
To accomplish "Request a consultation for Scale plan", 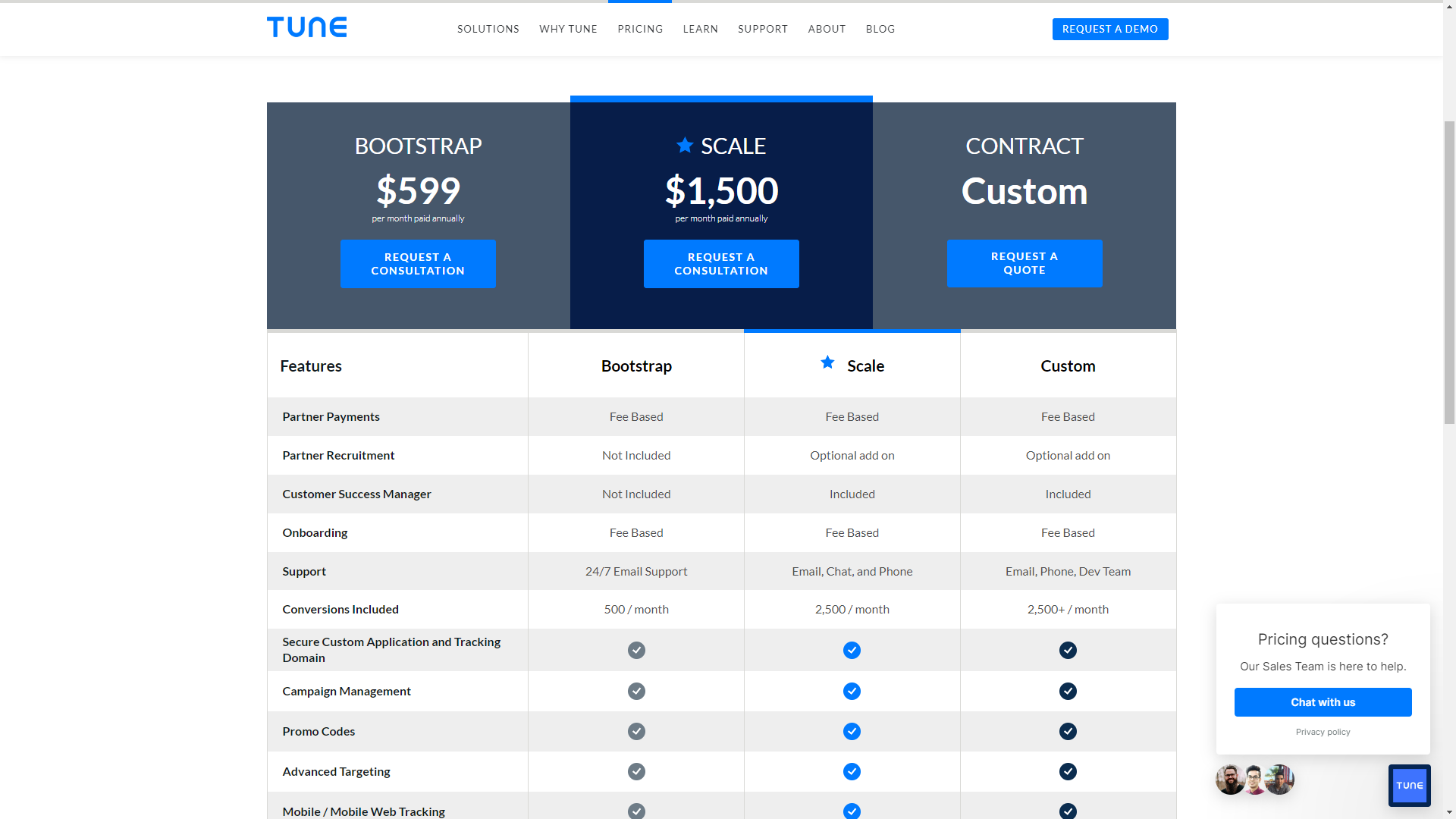I will 721,264.
